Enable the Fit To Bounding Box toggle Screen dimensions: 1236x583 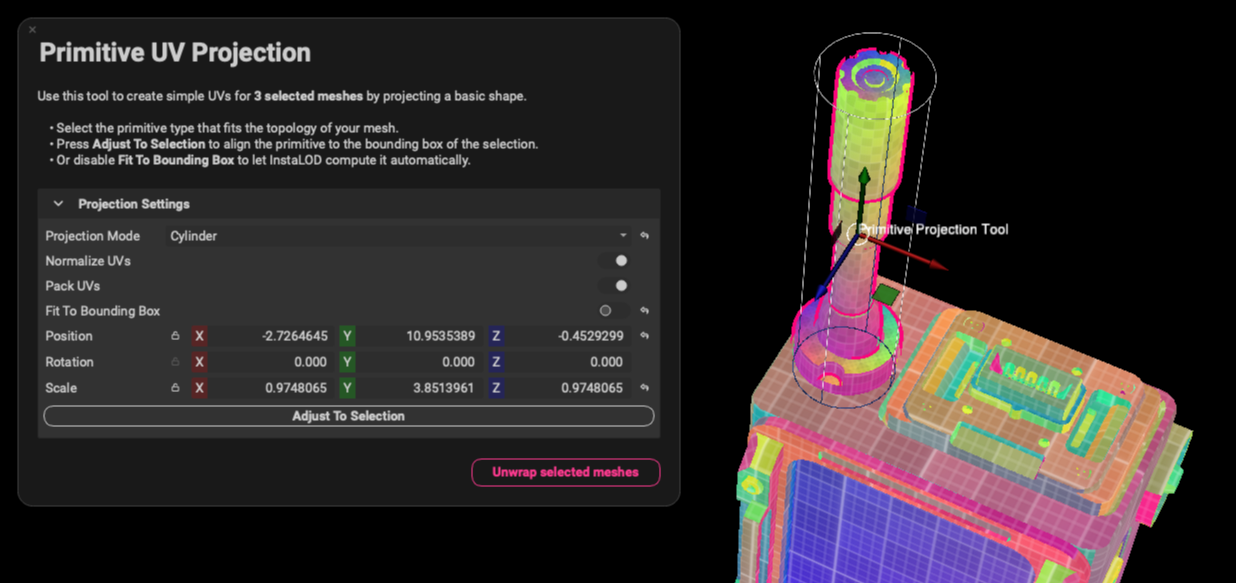607,310
